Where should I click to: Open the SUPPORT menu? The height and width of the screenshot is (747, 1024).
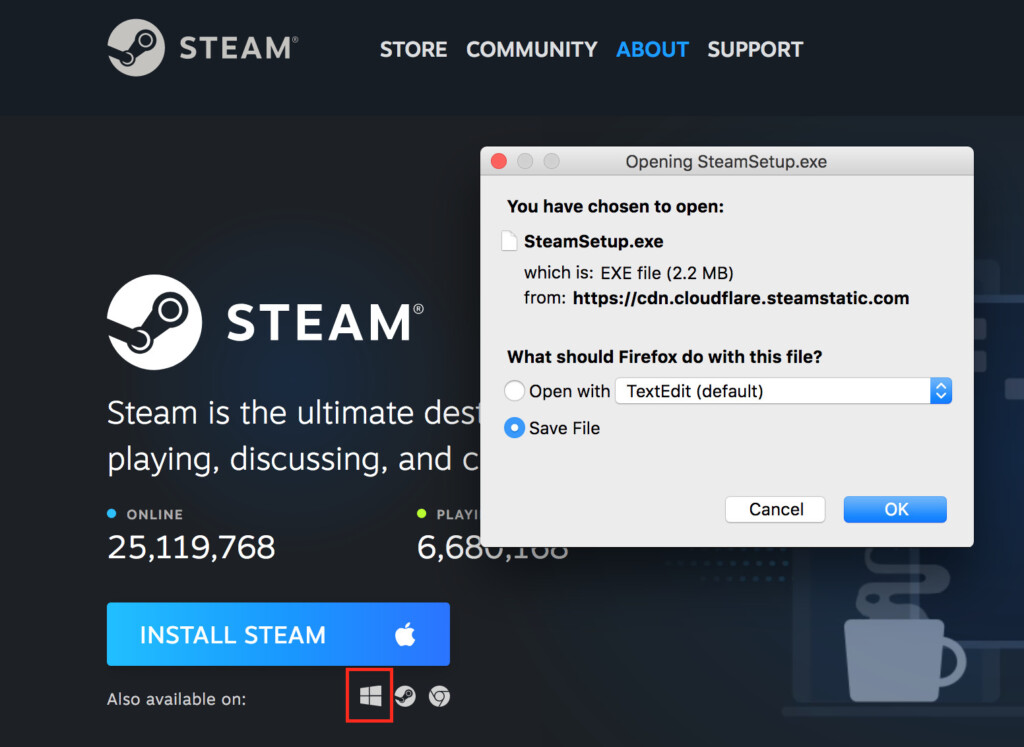755,49
